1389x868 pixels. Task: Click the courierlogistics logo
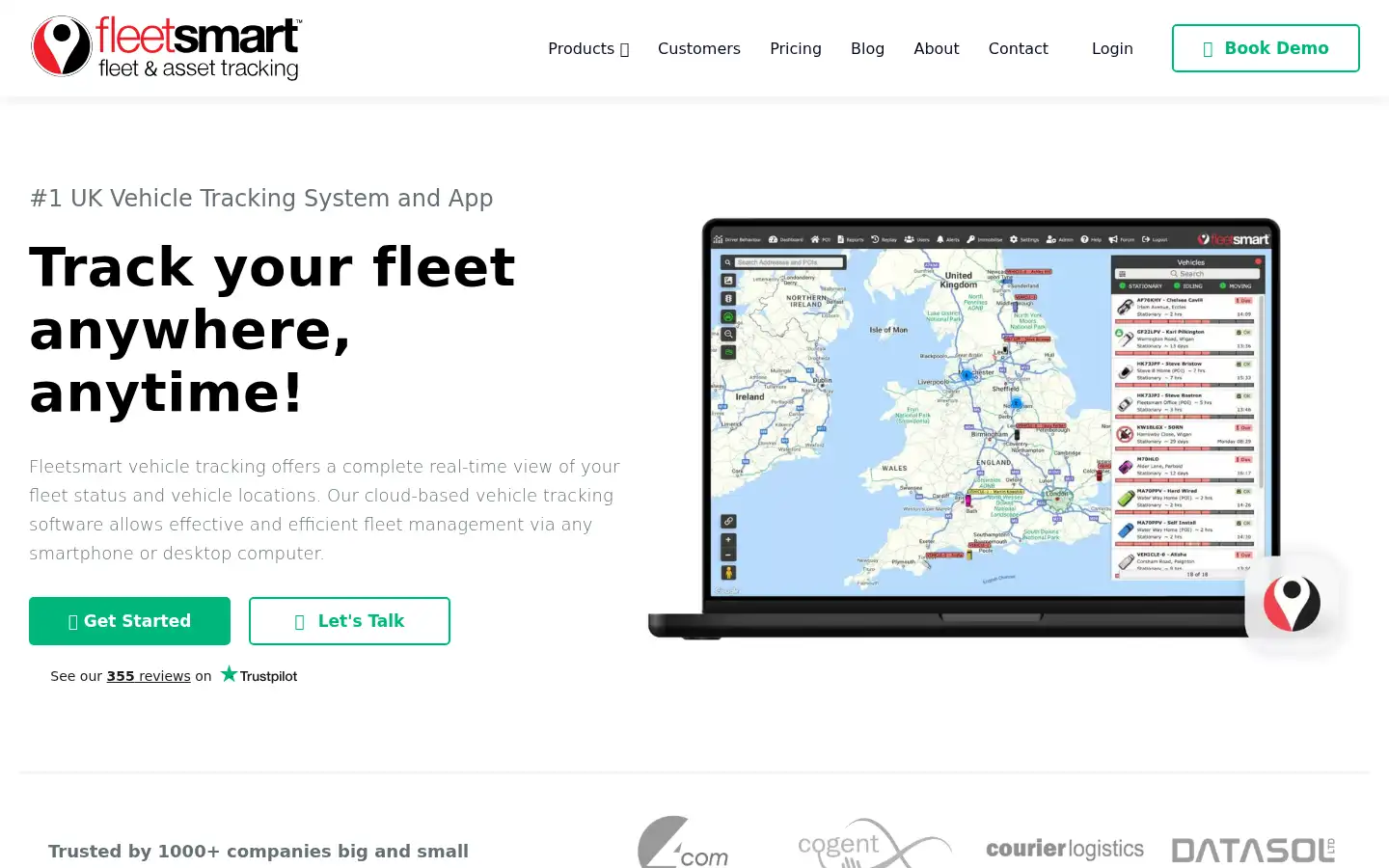pos(1065,849)
